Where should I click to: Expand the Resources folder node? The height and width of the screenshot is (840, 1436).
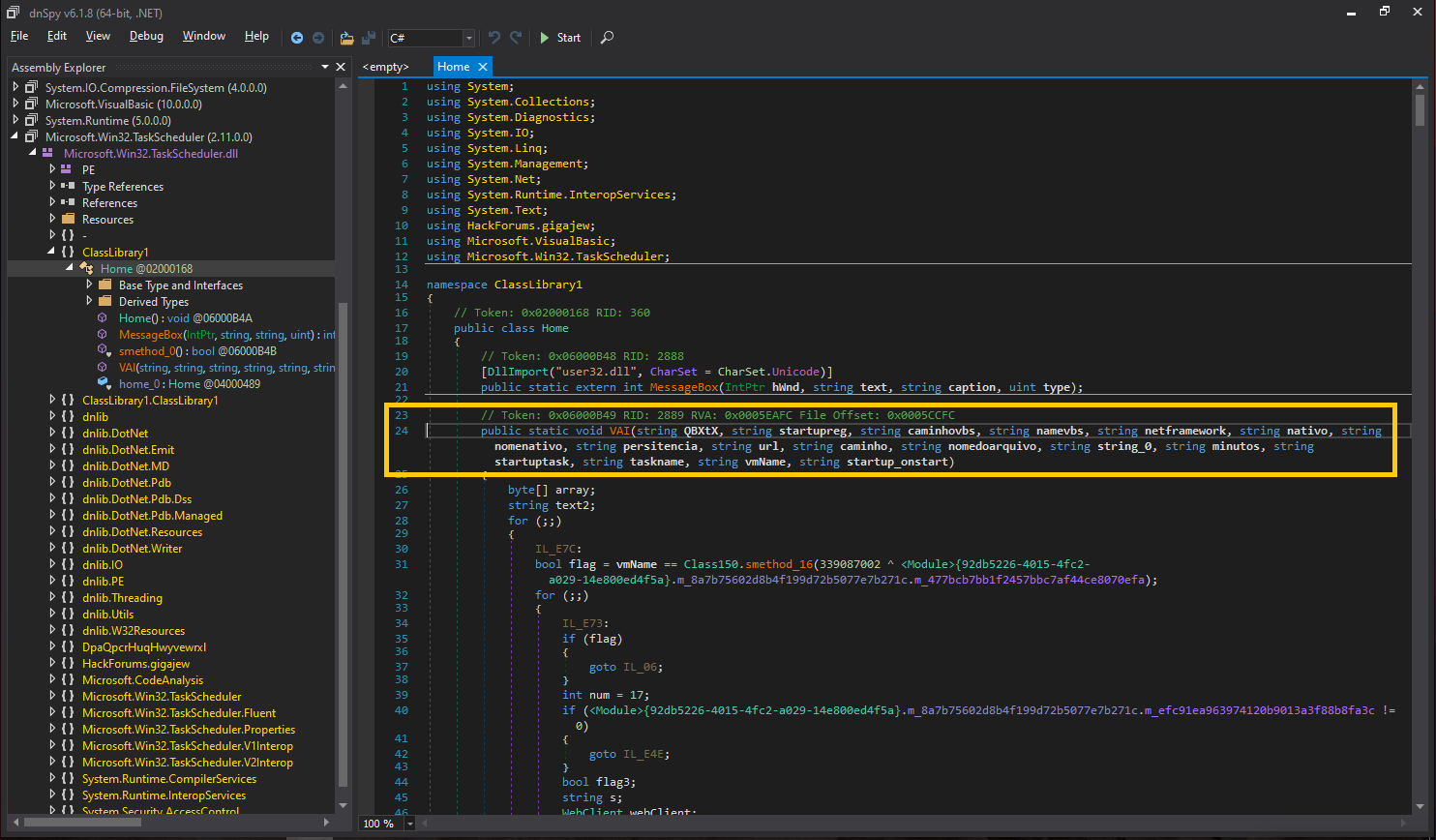53,220
